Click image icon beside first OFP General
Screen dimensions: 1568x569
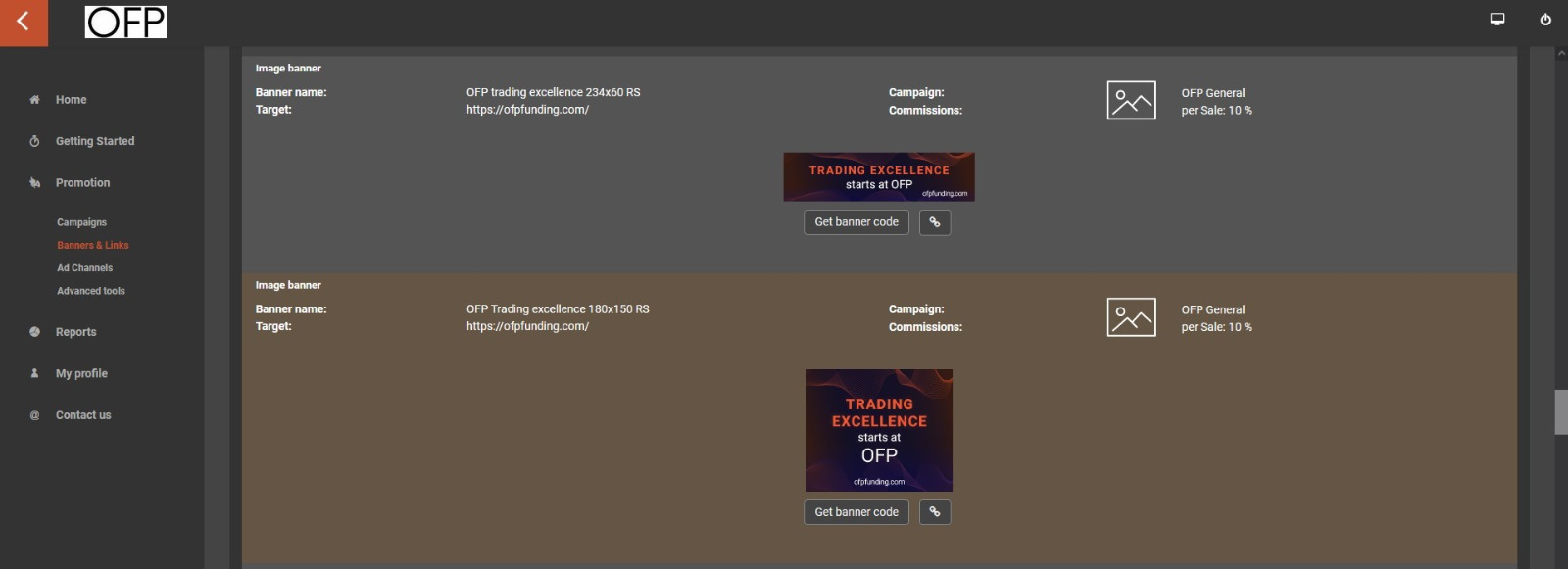[x=1131, y=101]
